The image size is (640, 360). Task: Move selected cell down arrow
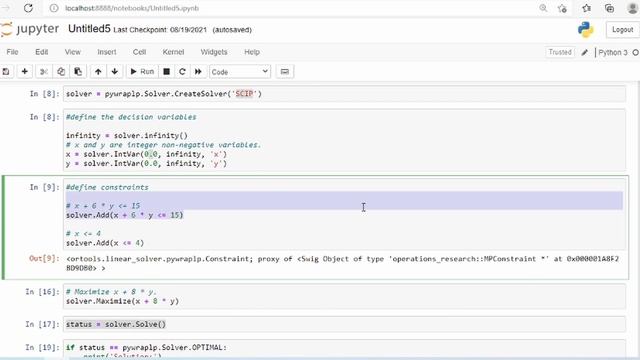115,72
